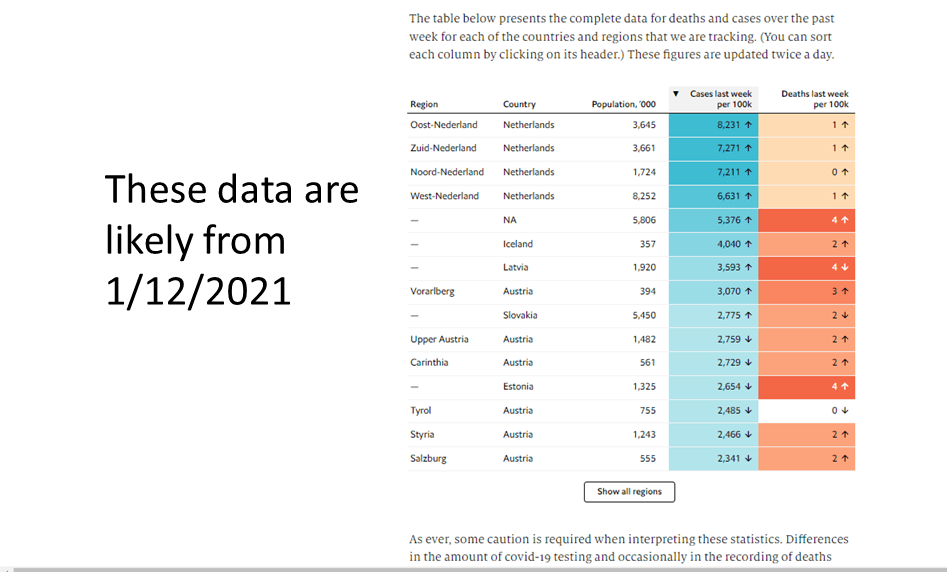Image resolution: width=947 pixels, height=572 pixels.
Task: Click the up arrow in Estonia's deaths cell
Action: pos(845,387)
